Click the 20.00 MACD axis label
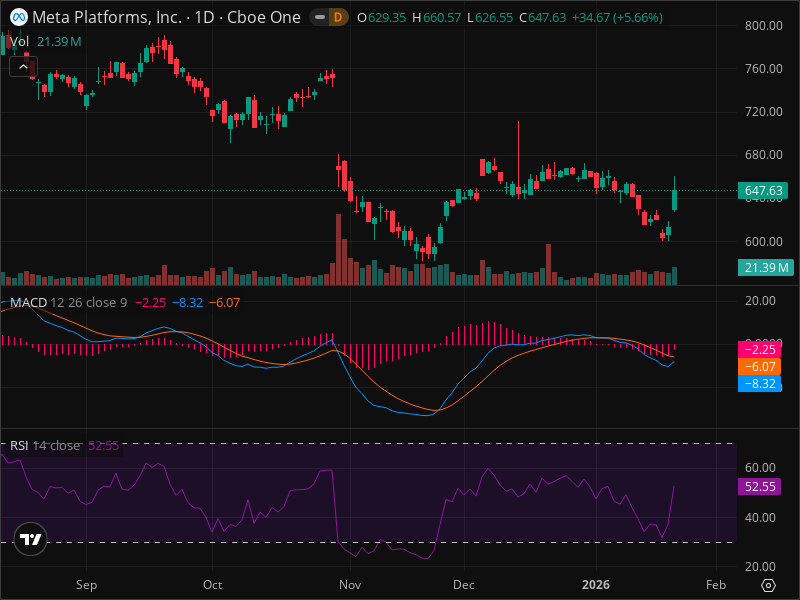The height and width of the screenshot is (600, 800). (760, 301)
